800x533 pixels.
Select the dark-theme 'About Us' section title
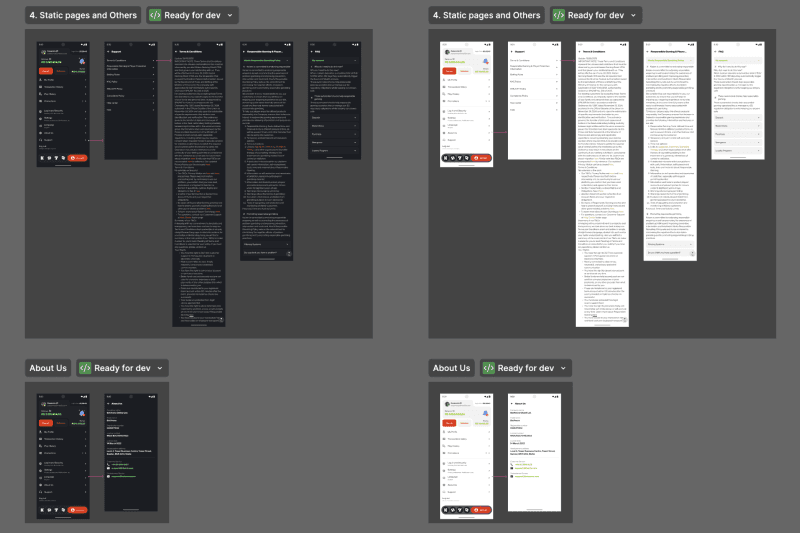pos(48,368)
